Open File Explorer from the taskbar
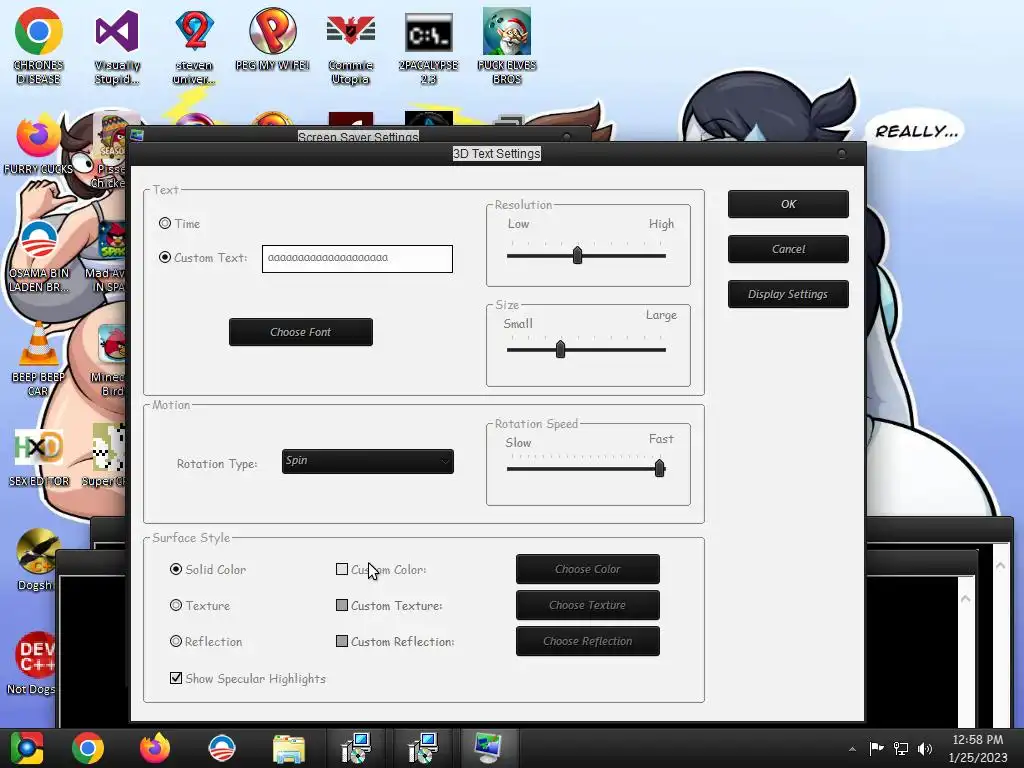 pyautogui.click(x=289, y=748)
